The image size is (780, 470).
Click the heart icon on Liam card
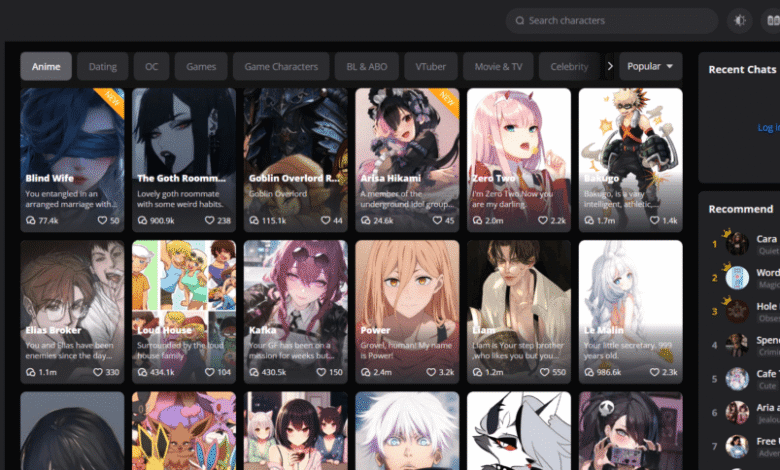543,372
